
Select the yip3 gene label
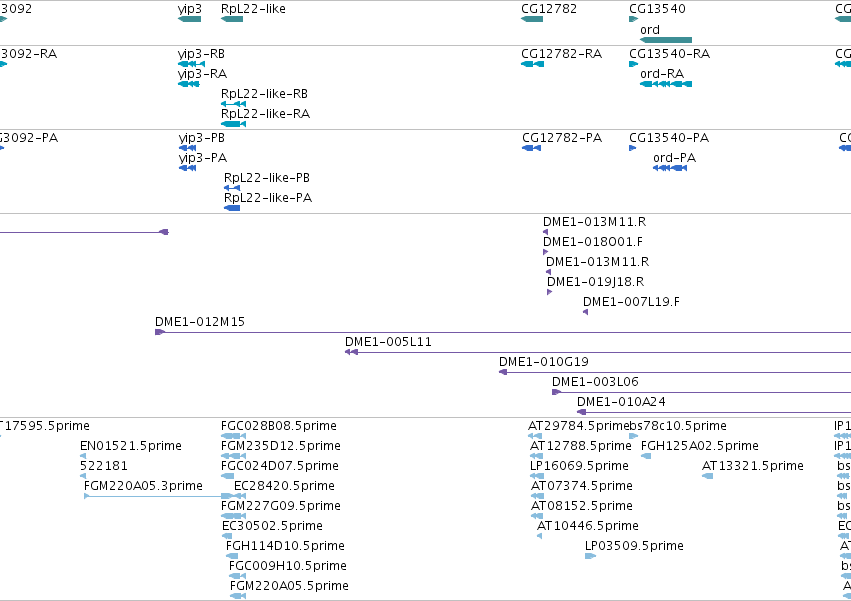[189, 9]
